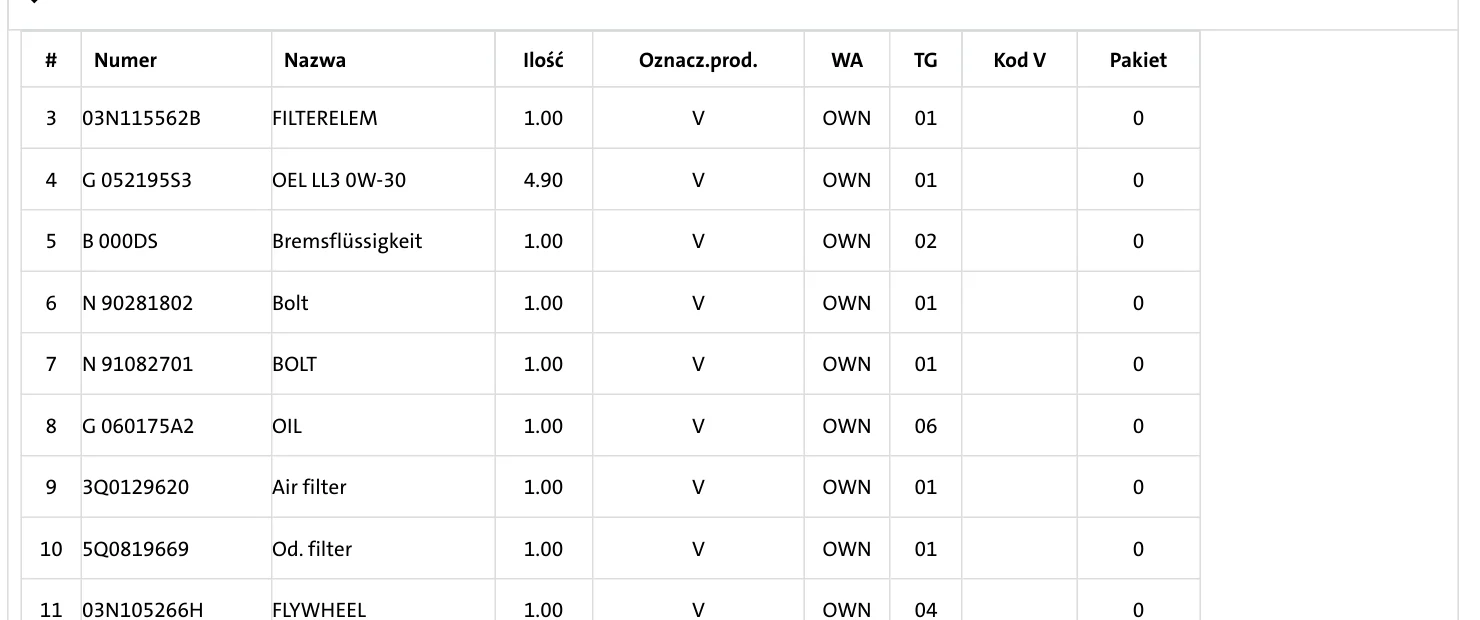Click the Pakiet column header
The width and height of the screenshot is (1480, 620).
[x=1138, y=60]
